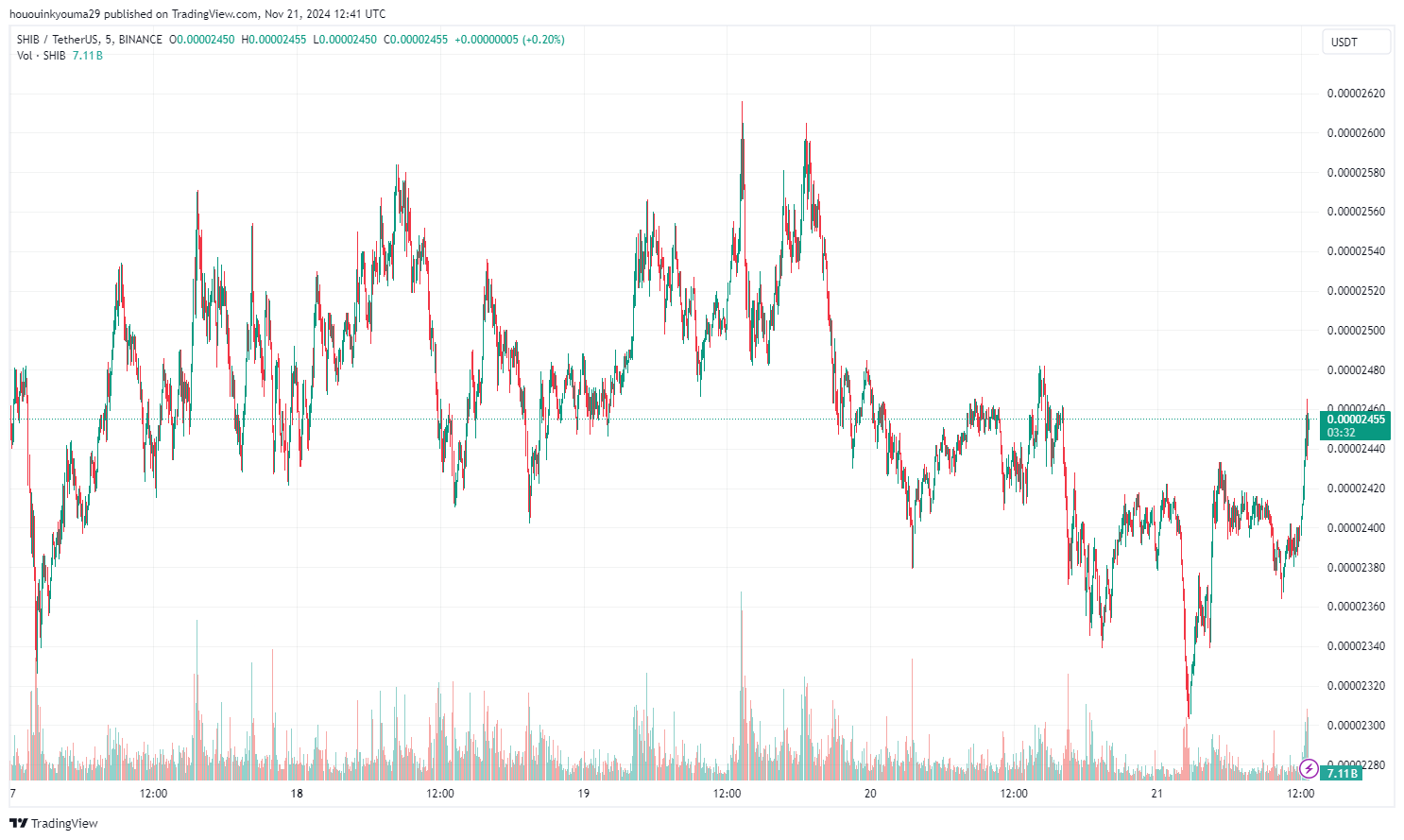Click the 0.00002440 price axis label
The height and width of the screenshot is (840, 1404).
(1356, 449)
